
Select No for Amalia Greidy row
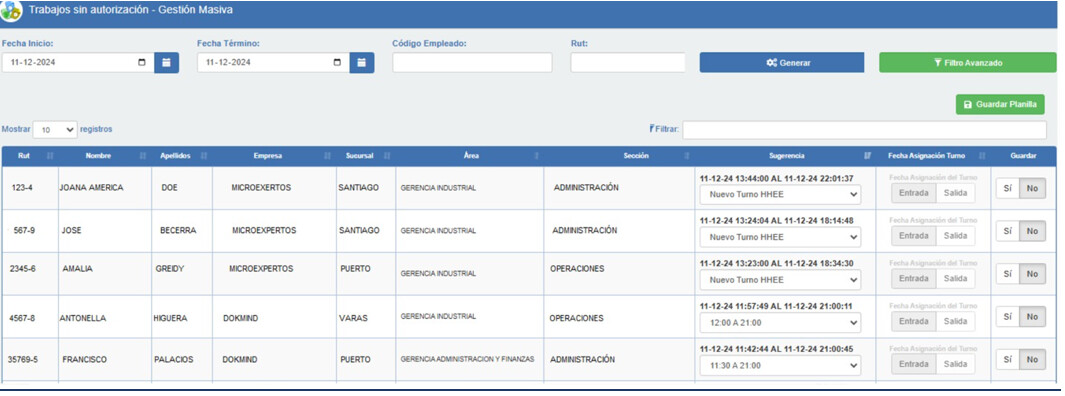coord(1032,274)
